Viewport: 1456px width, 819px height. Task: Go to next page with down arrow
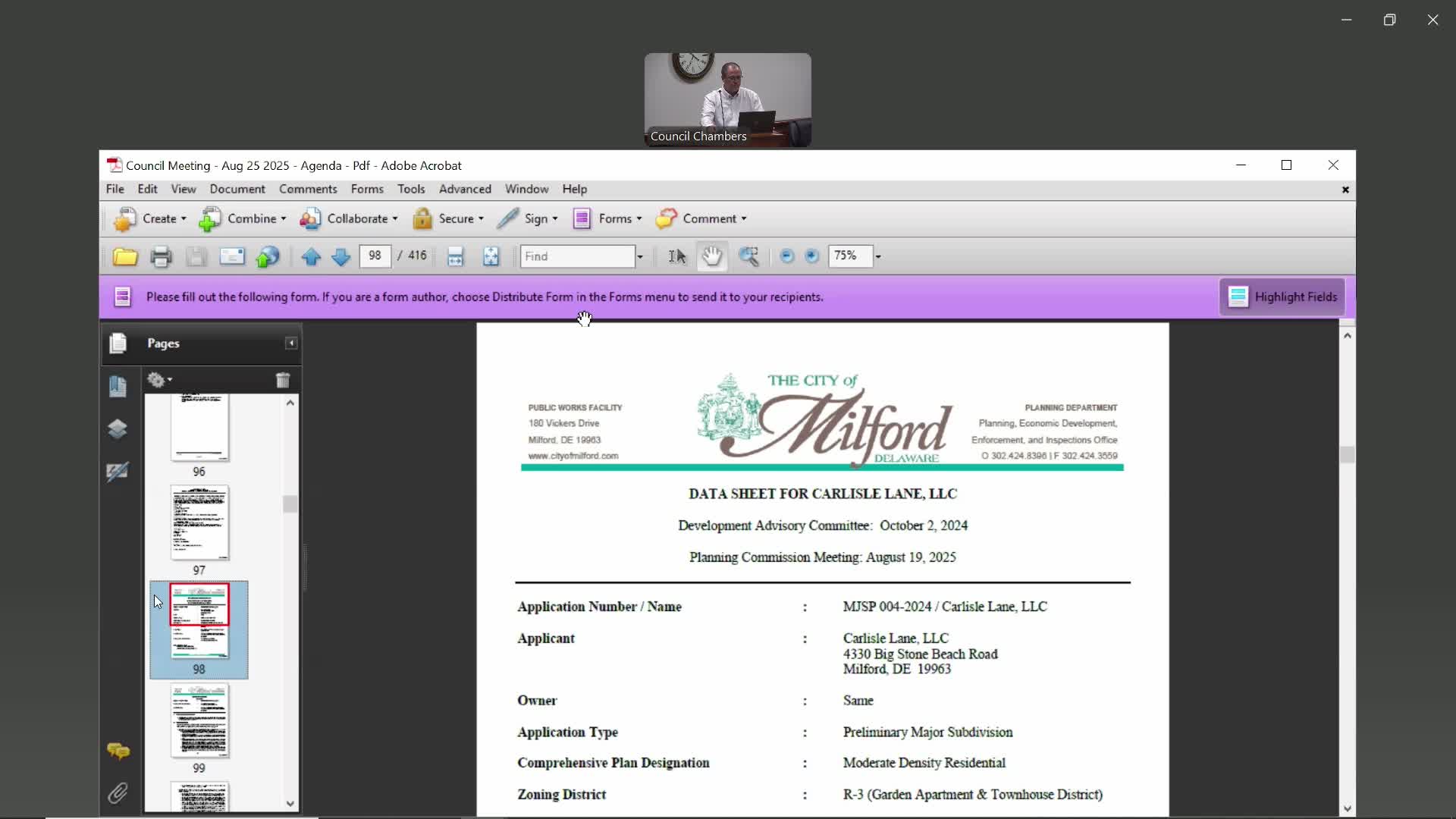(x=341, y=257)
